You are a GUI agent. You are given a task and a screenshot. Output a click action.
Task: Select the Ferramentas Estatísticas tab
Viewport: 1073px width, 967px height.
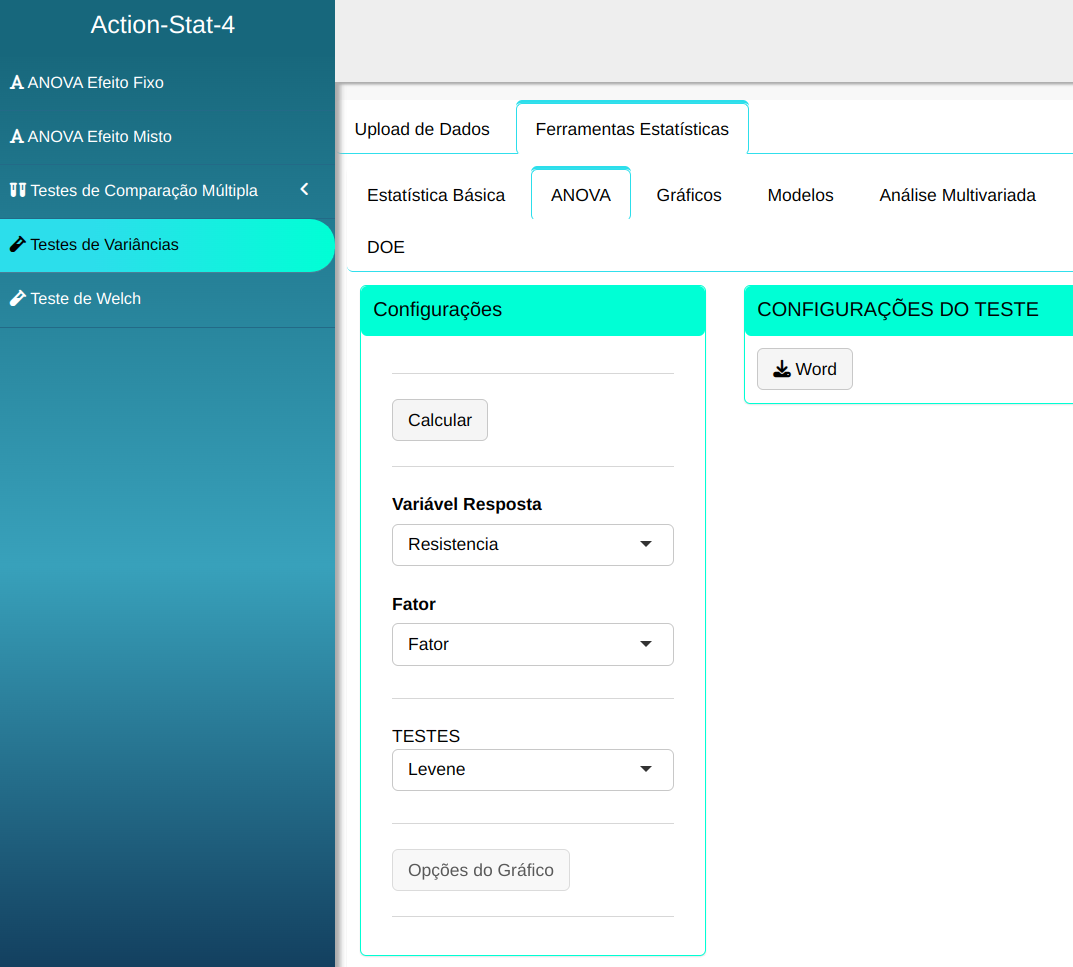[632, 129]
